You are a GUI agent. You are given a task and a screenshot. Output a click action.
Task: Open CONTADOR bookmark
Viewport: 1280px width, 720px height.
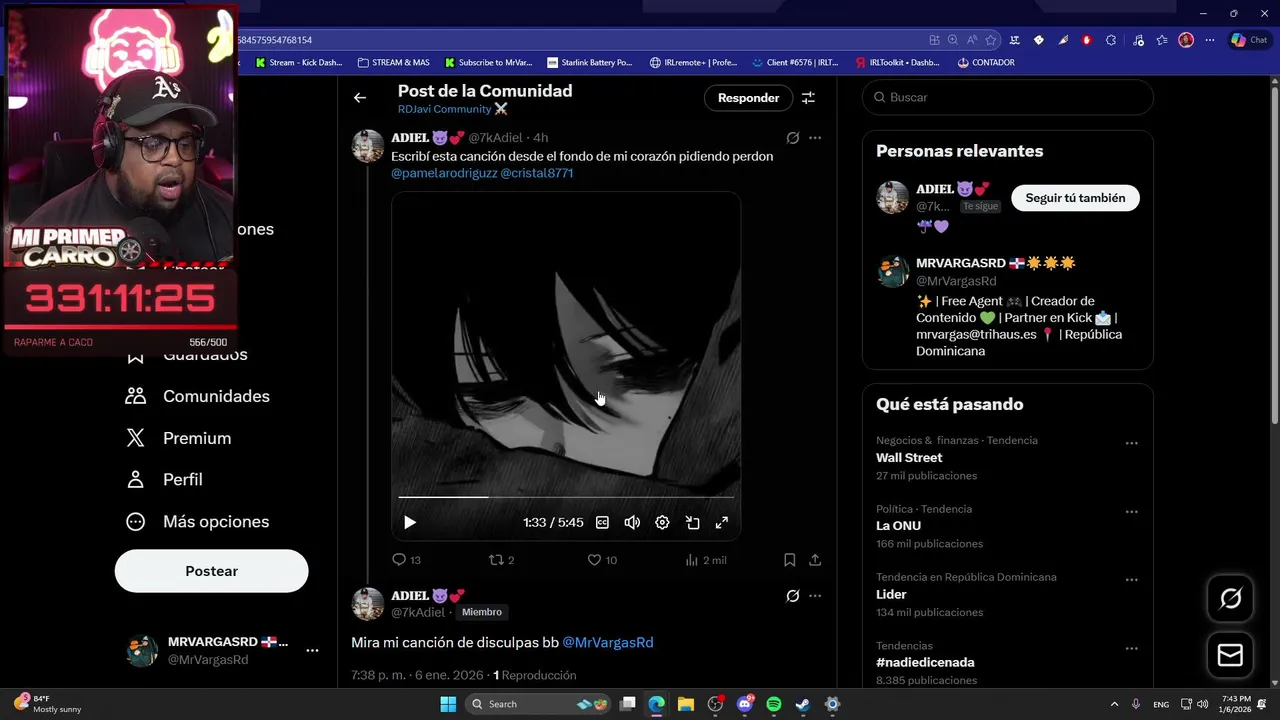(986, 62)
